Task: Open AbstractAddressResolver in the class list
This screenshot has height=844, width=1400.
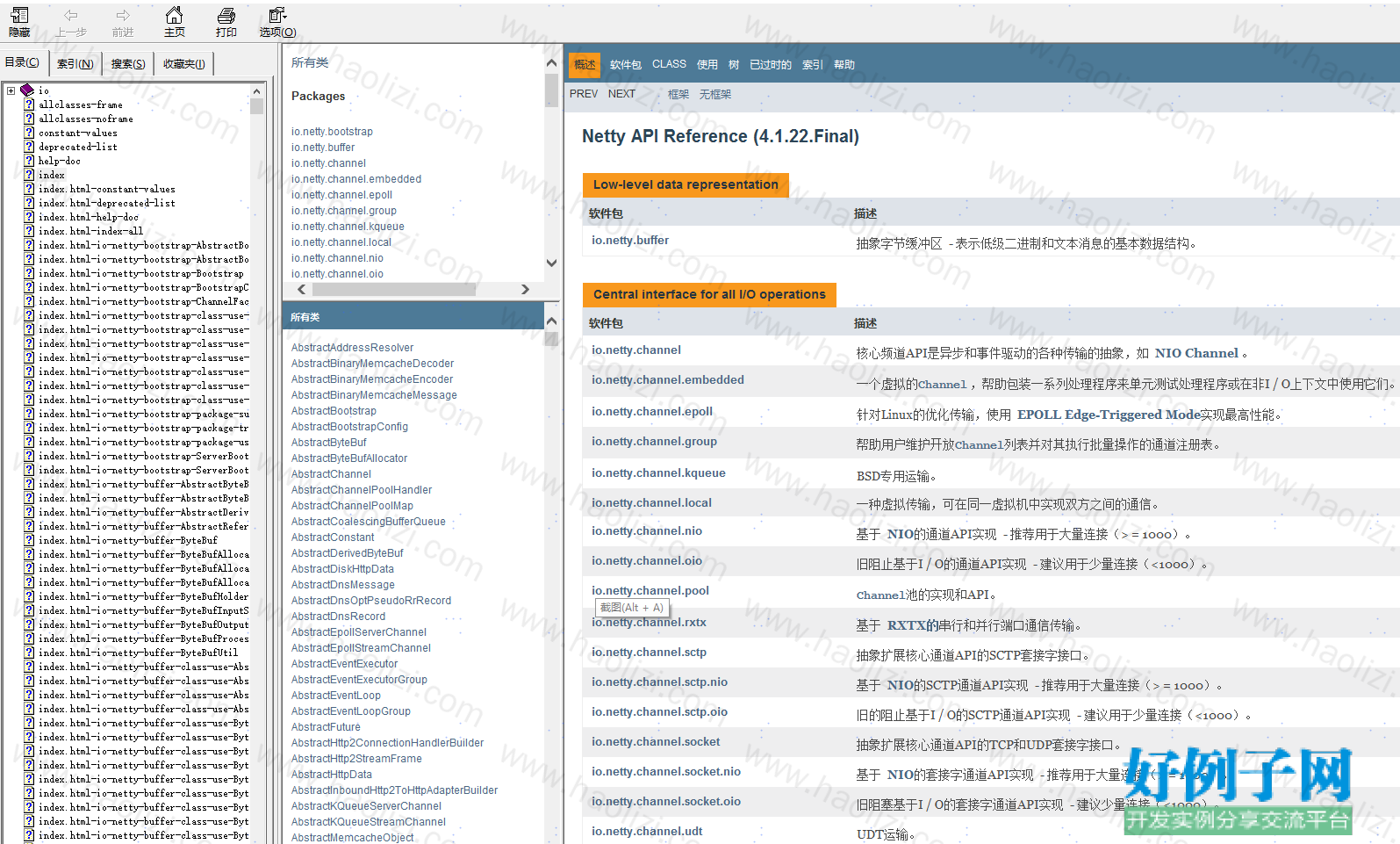Action: tap(352, 348)
